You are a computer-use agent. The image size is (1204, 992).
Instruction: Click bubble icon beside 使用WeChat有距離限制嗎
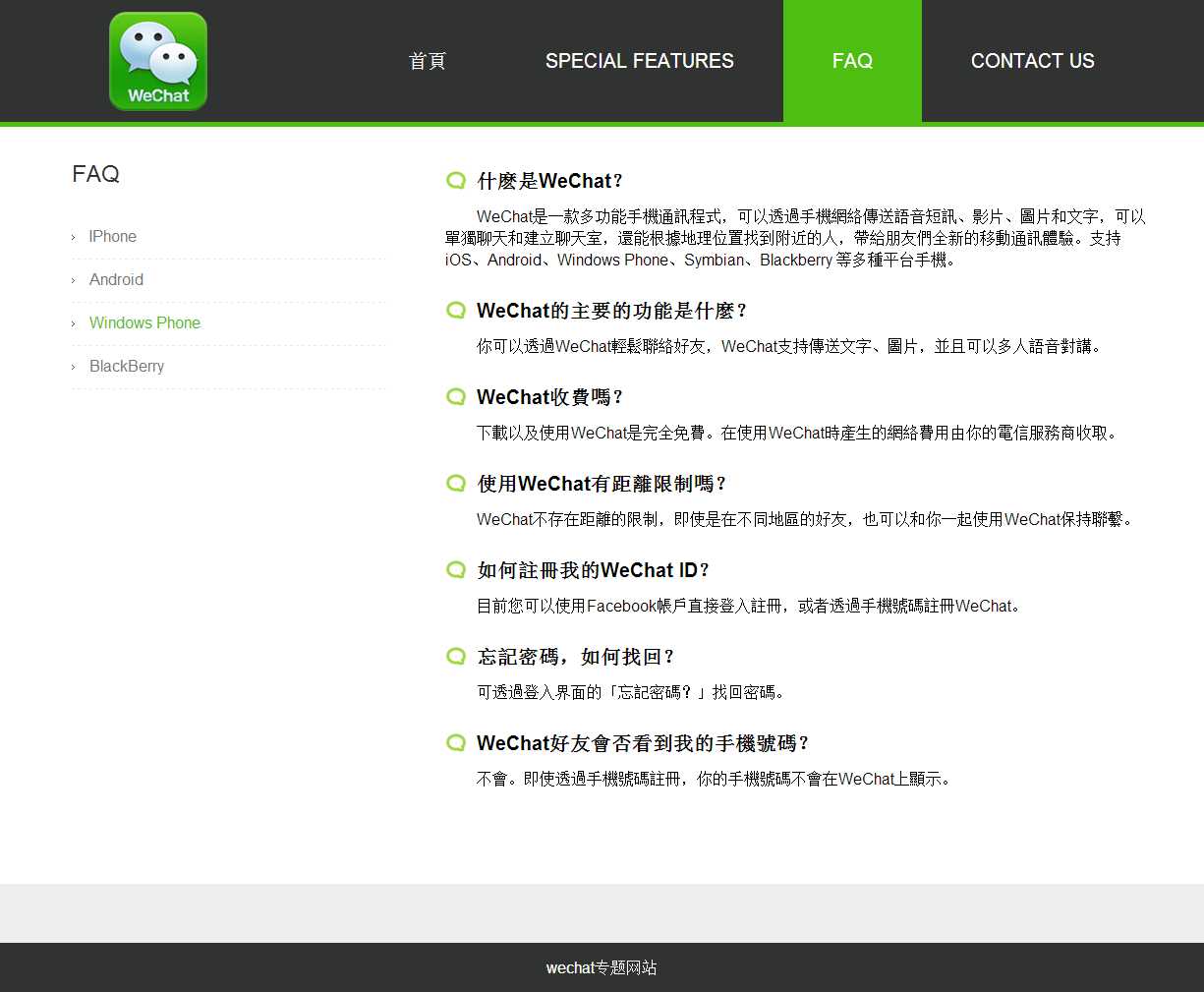[x=456, y=483]
